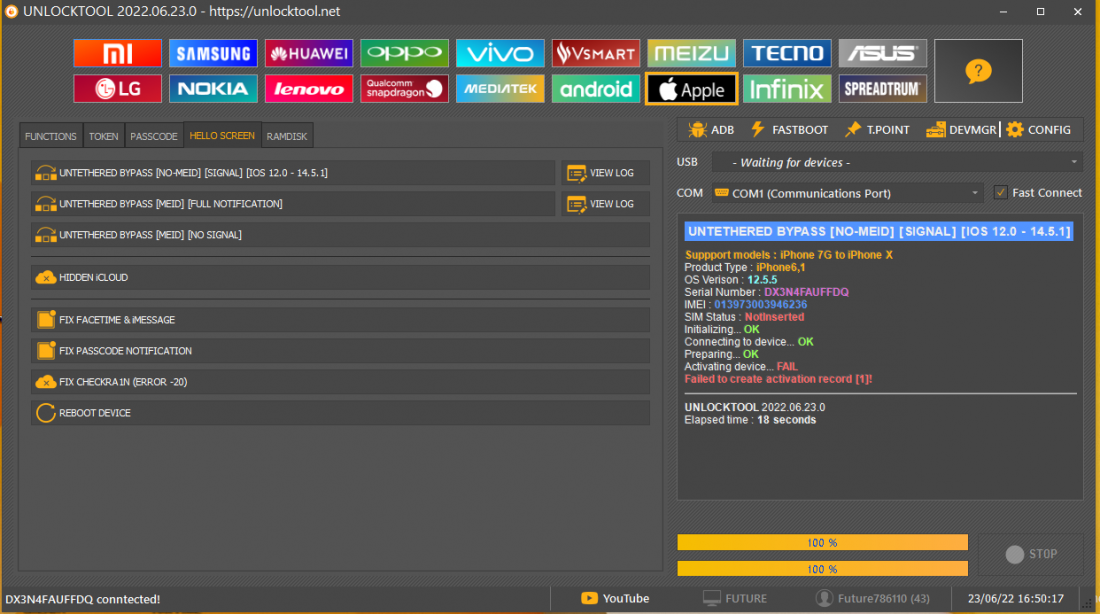Click the 'Failed to create activation record' message

click(778, 379)
